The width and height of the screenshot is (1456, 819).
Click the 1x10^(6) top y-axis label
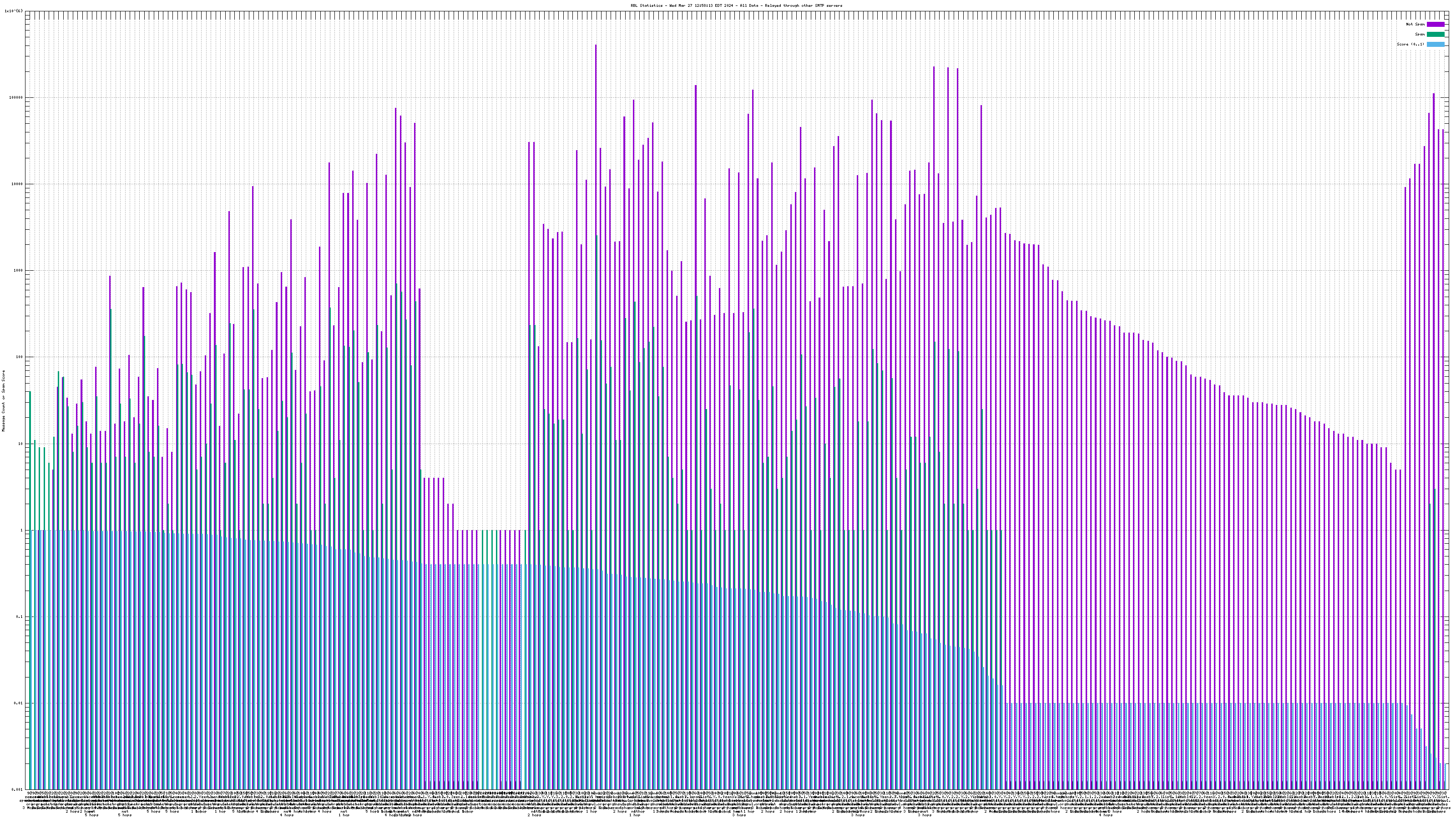(x=14, y=11)
